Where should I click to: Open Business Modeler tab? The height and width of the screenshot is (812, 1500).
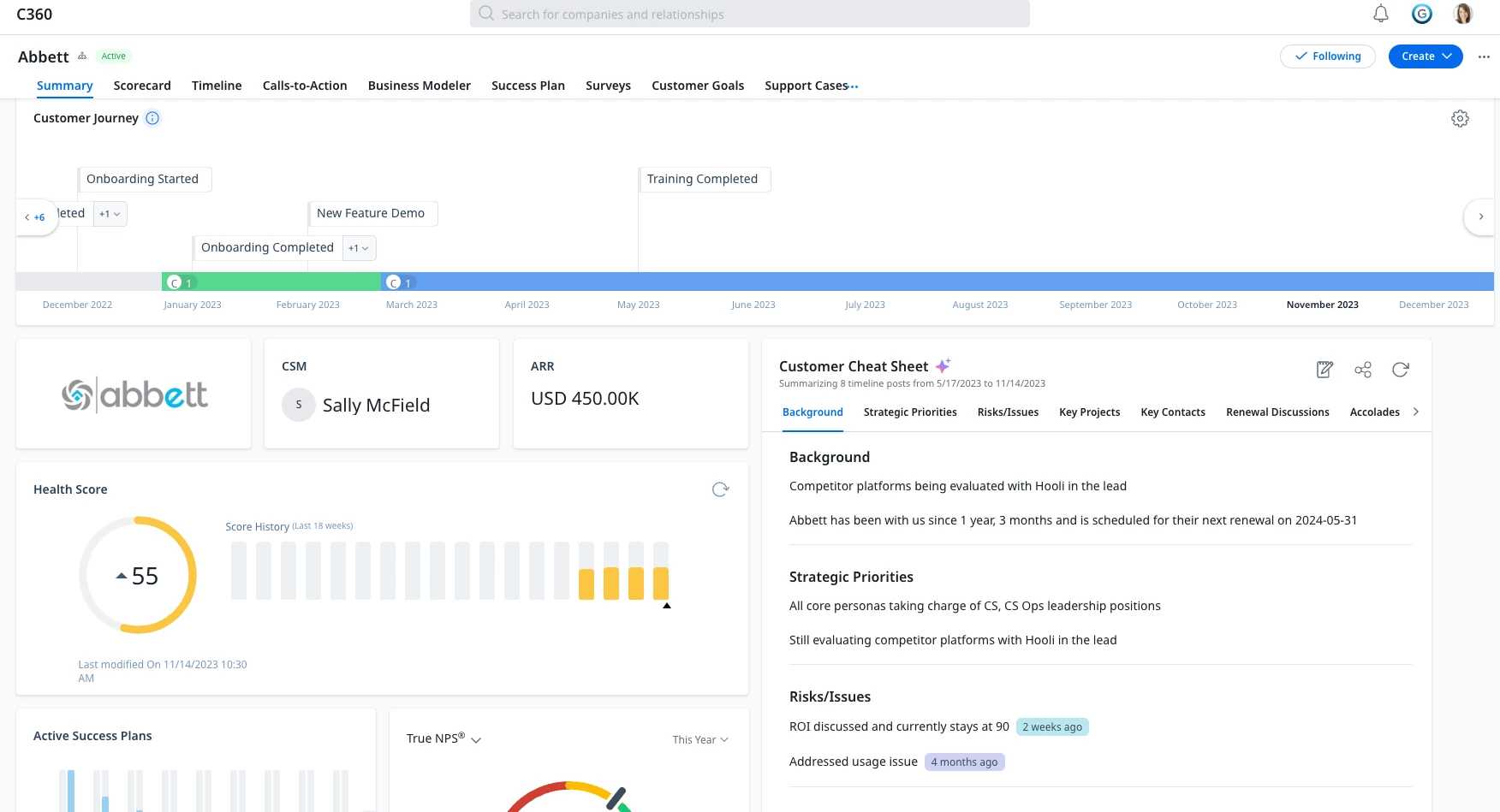[x=420, y=86]
